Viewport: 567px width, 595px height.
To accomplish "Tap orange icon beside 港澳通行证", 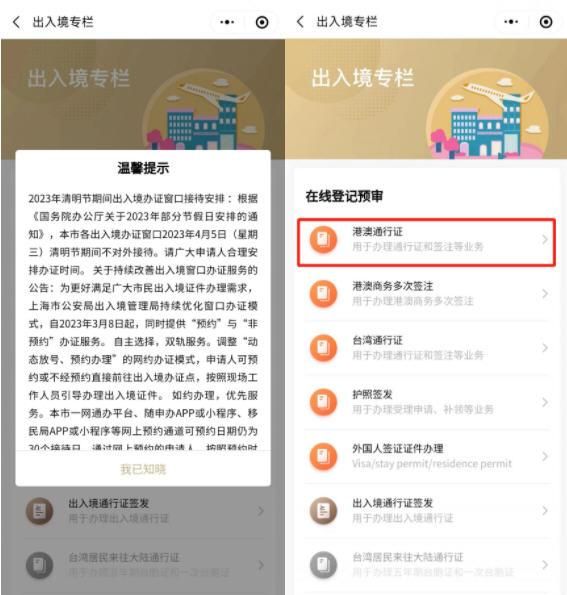I will pos(323,239).
